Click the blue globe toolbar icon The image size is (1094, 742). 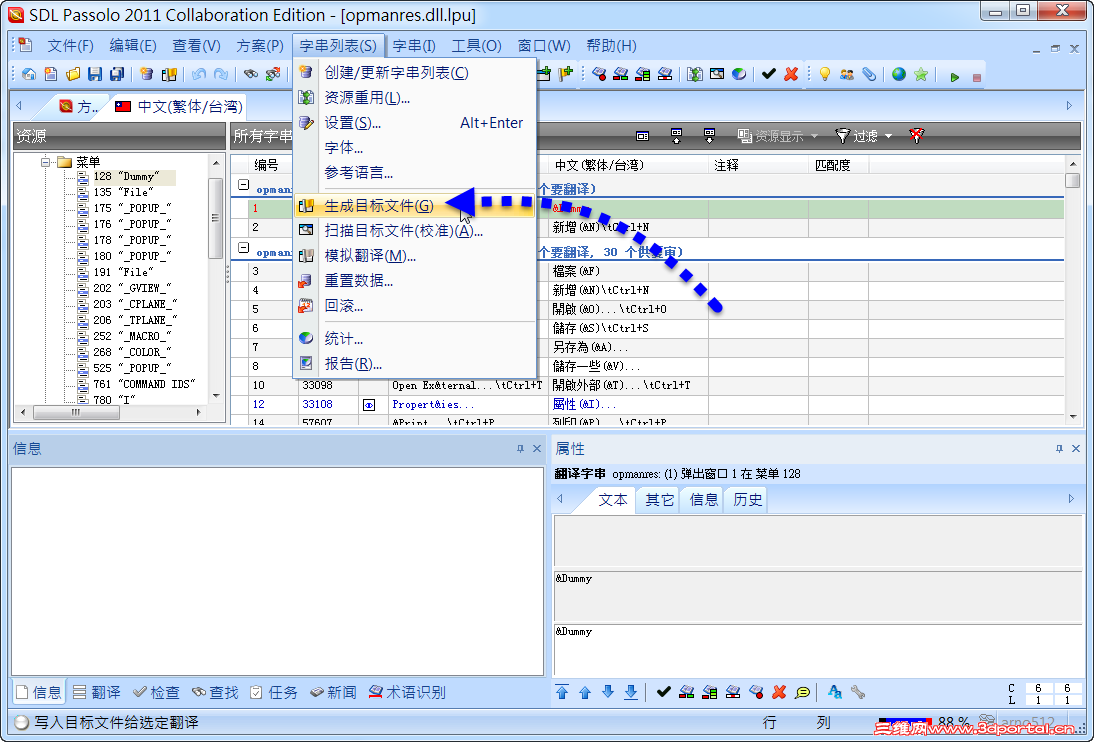pyautogui.click(x=899, y=74)
